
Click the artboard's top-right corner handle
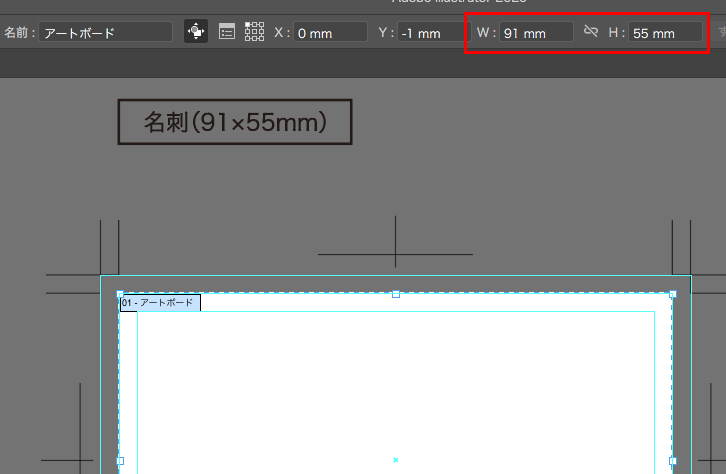[673, 294]
